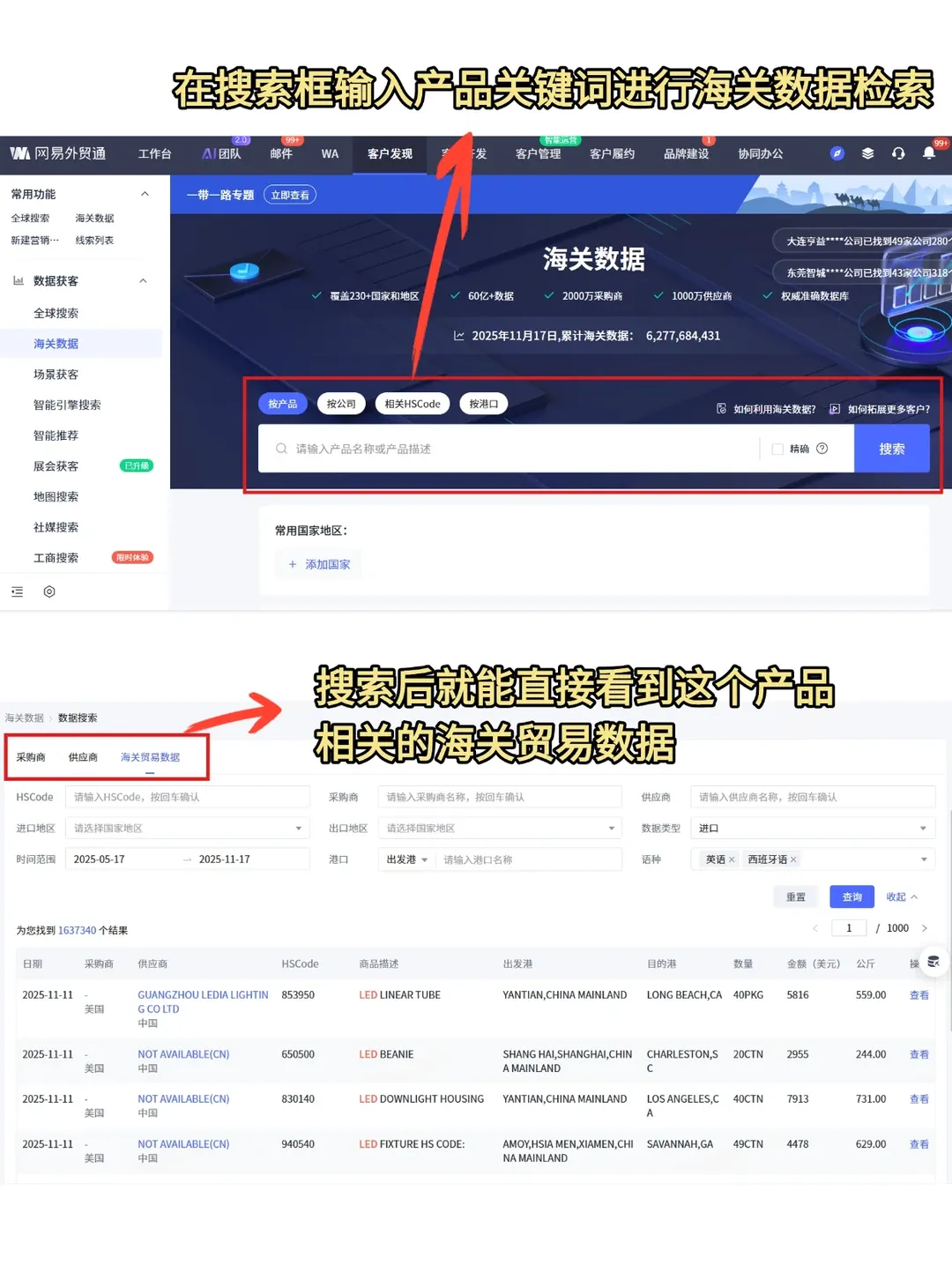Enable the 精确 search checkbox
Image resolution: width=952 pixels, height=1272 pixels.
point(777,449)
